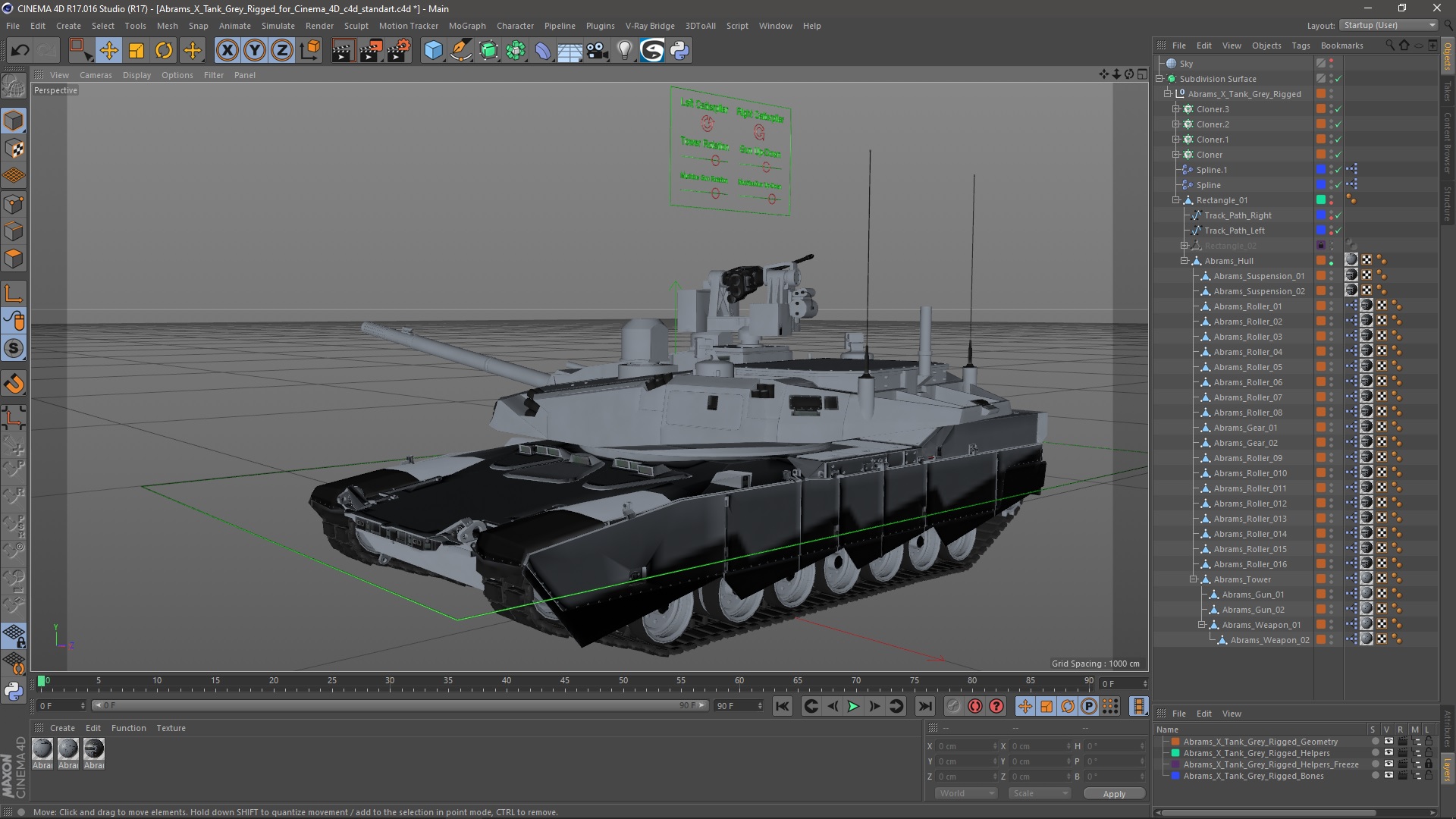Select the first material thumbnail
This screenshot has height=819, width=1456.
point(43,749)
